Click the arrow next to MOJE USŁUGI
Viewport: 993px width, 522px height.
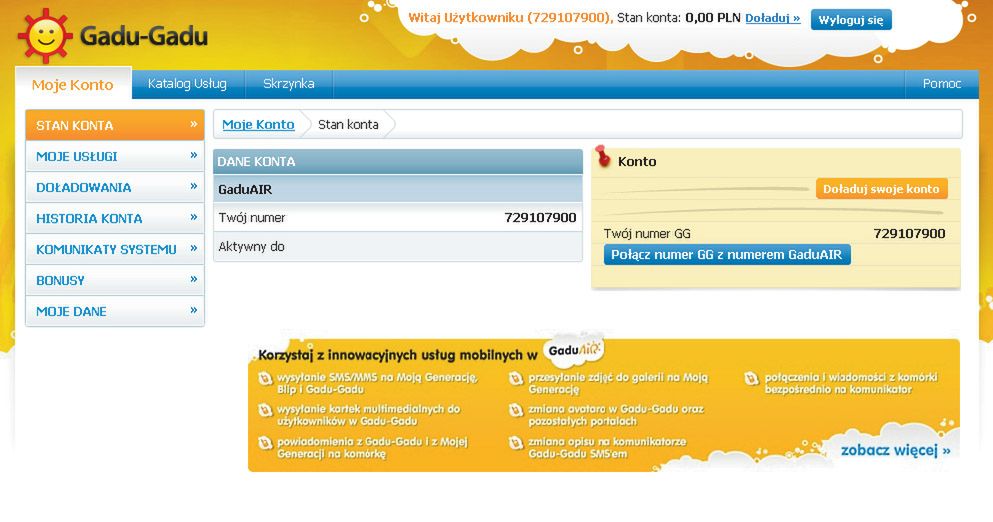194,155
